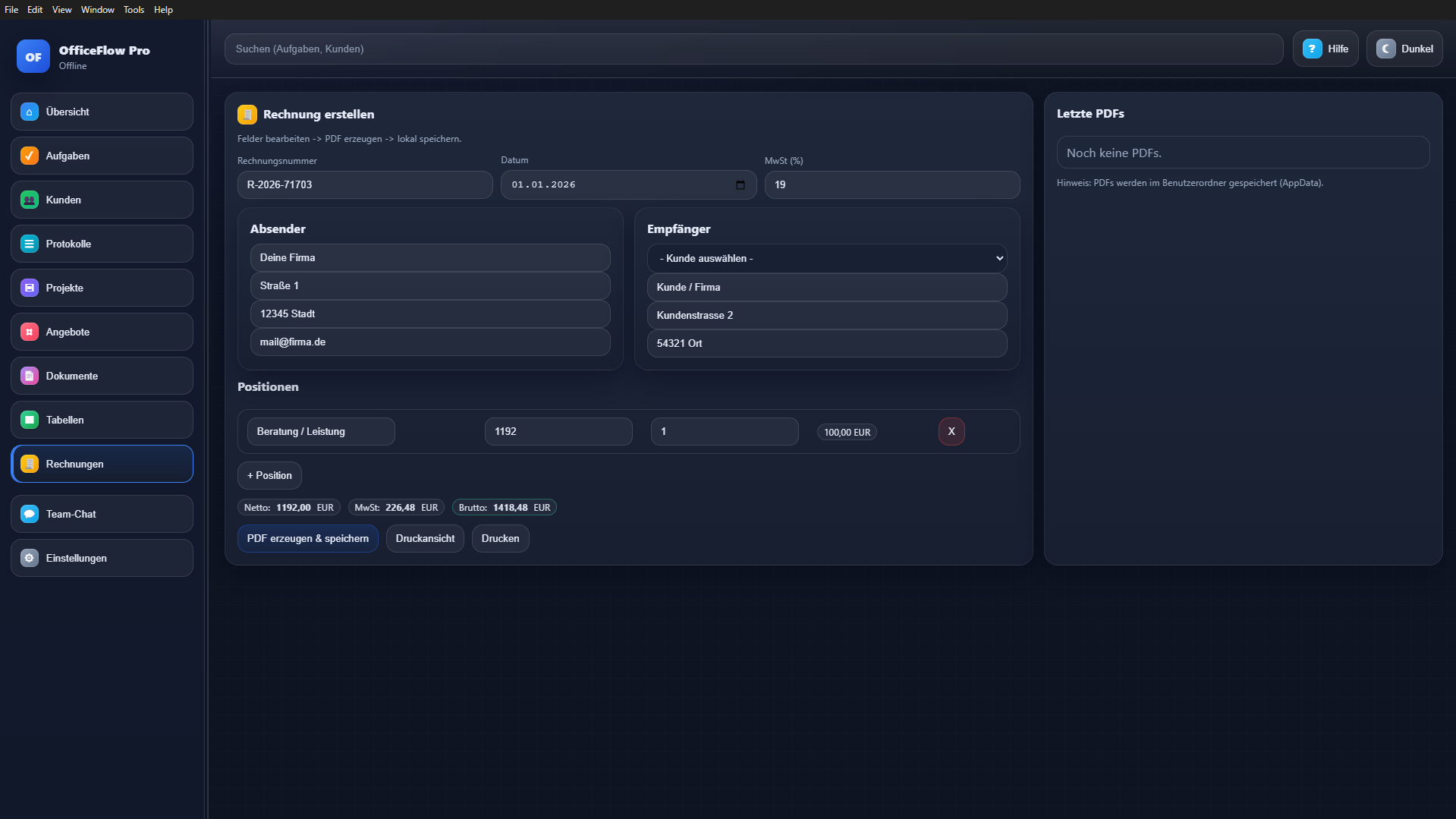Click the Positionen heading
This screenshot has height=819, width=1456.
(268, 386)
